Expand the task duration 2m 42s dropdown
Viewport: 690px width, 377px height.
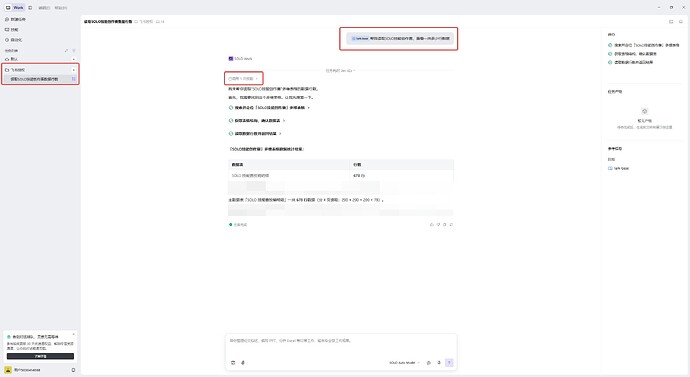point(341,70)
